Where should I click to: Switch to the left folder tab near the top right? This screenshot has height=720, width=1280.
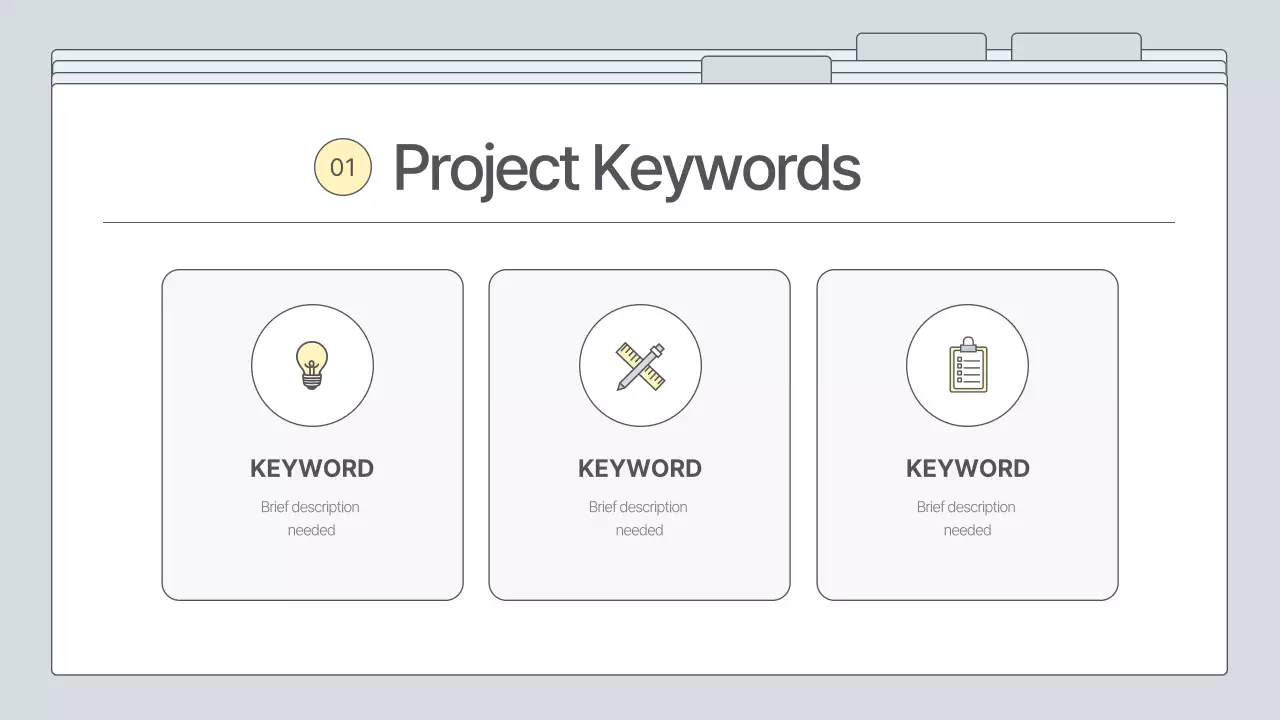pos(921,44)
